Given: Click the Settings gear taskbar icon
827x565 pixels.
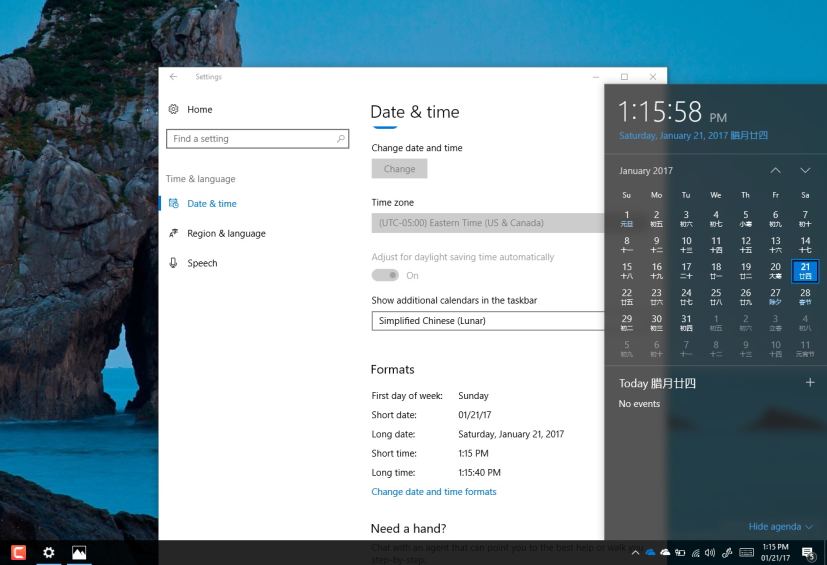Looking at the screenshot, I should [48, 552].
